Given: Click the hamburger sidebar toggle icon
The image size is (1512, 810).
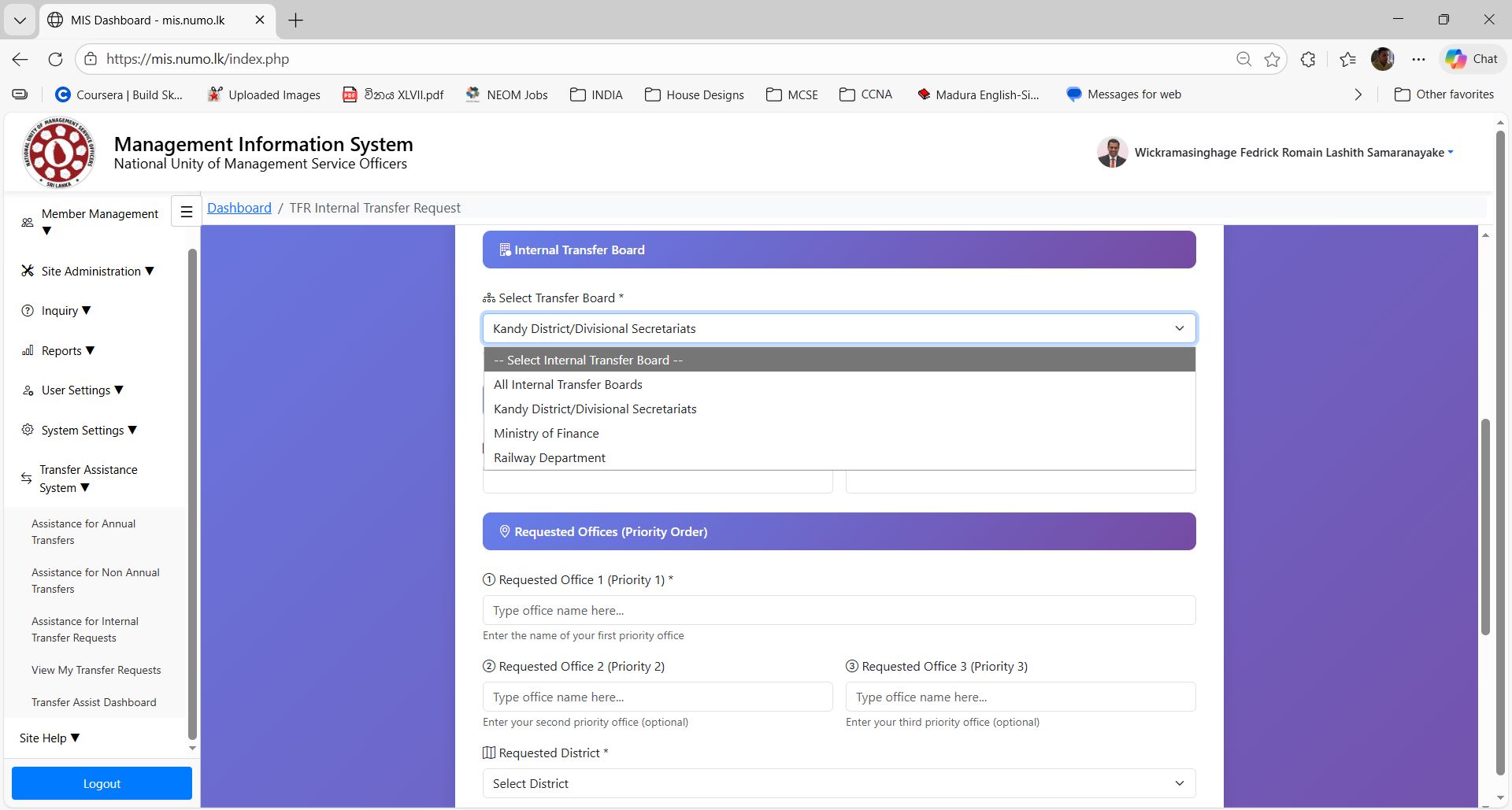Looking at the screenshot, I should tap(187, 211).
